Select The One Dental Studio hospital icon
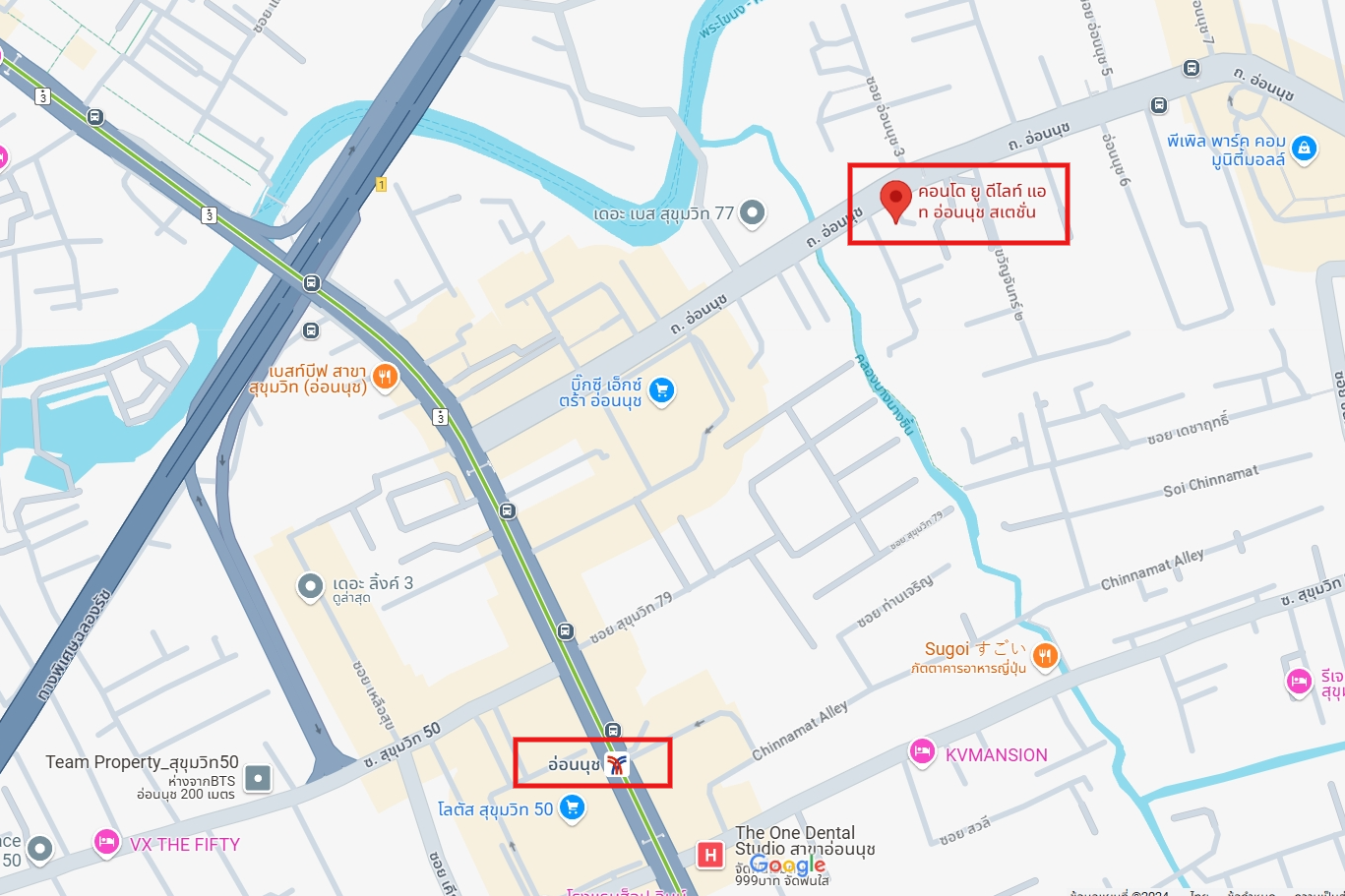1345x896 pixels. (709, 855)
